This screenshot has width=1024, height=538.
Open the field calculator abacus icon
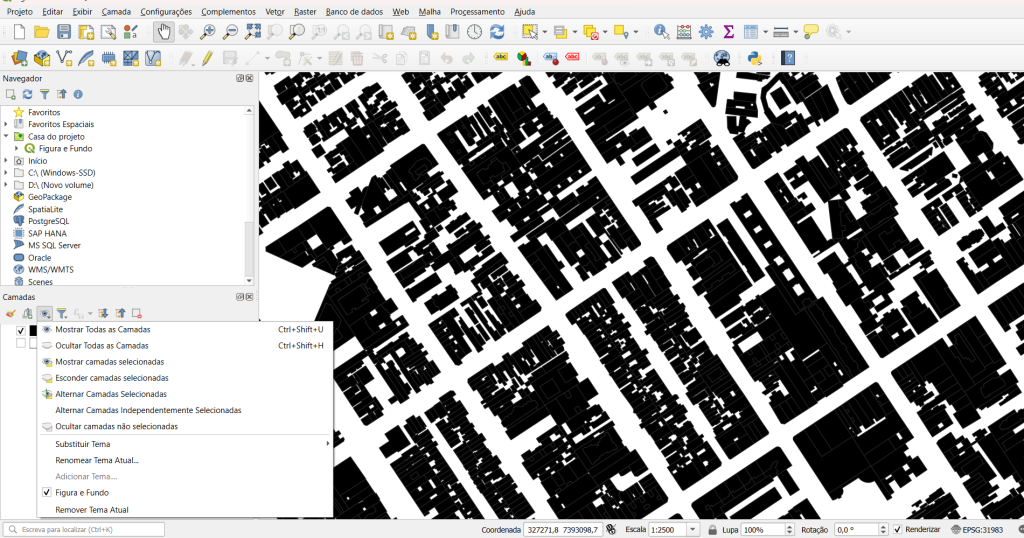[x=684, y=31]
